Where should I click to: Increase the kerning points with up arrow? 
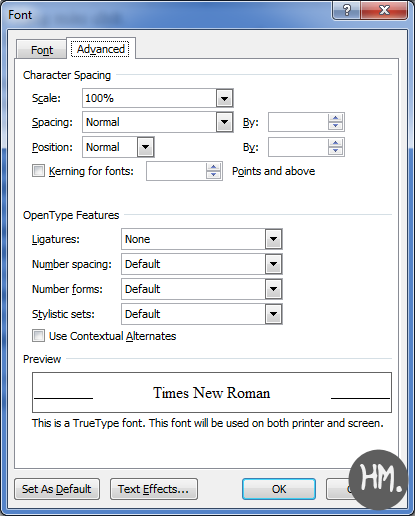213,167
